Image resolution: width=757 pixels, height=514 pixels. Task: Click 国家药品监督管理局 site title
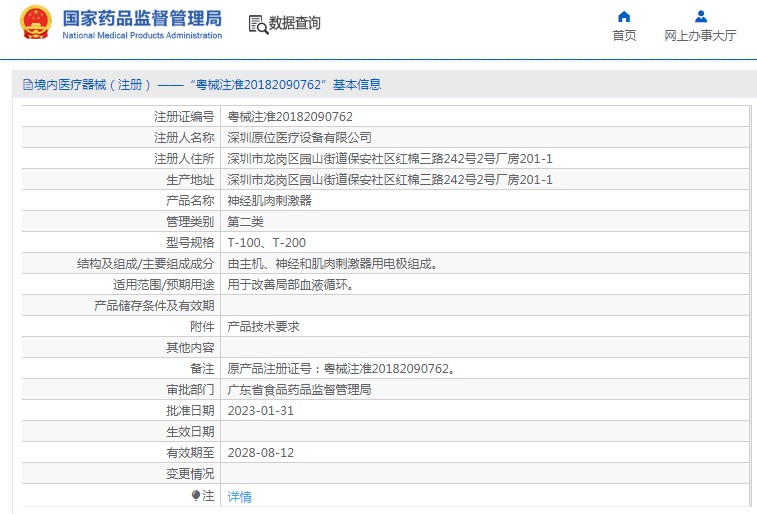[142, 18]
